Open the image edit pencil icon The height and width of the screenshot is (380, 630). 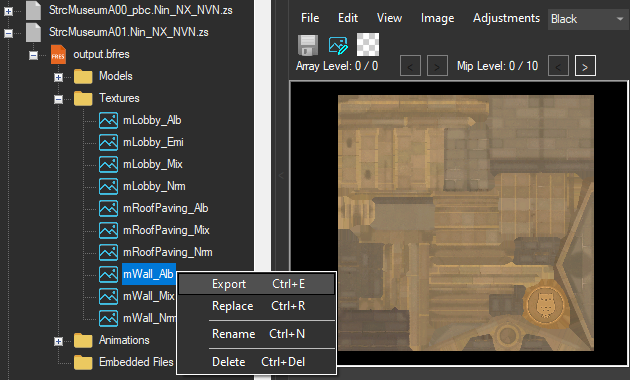[x=338, y=45]
